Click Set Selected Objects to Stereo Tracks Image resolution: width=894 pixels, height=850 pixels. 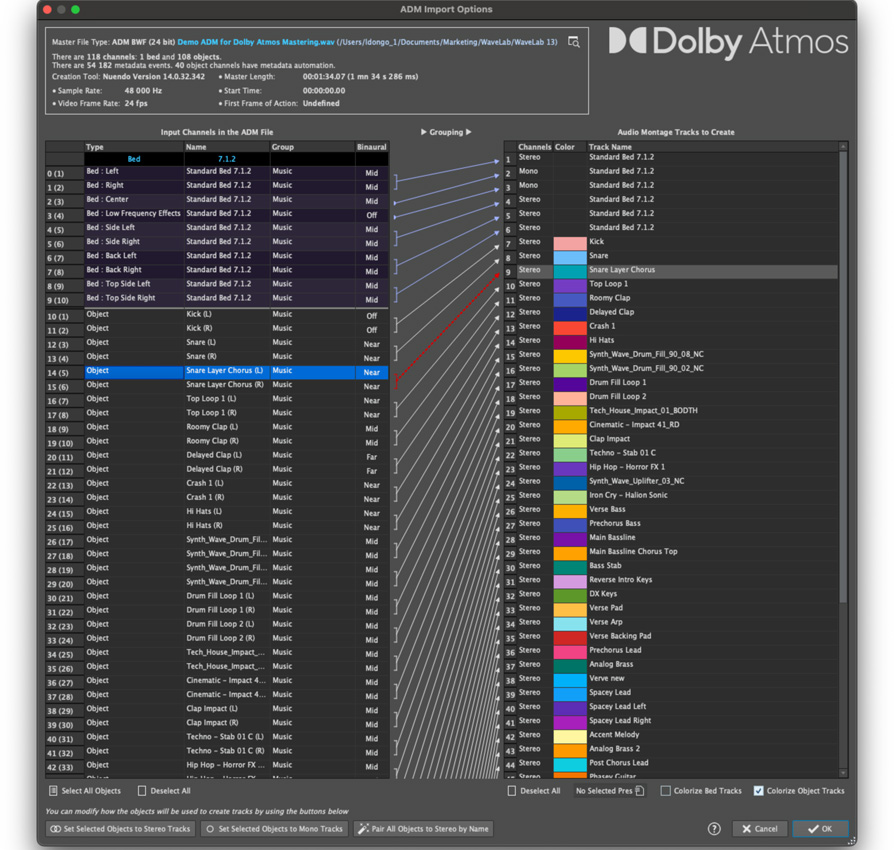119,829
